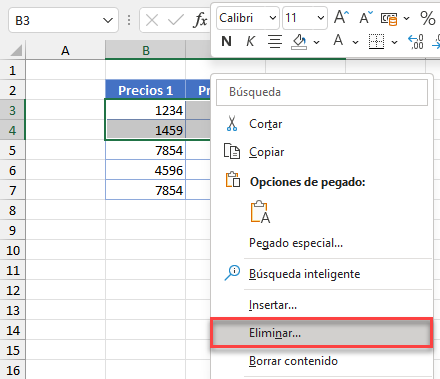Choose Eliminar... from context menu
This screenshot has width=440, height=379.
[322, 333]
